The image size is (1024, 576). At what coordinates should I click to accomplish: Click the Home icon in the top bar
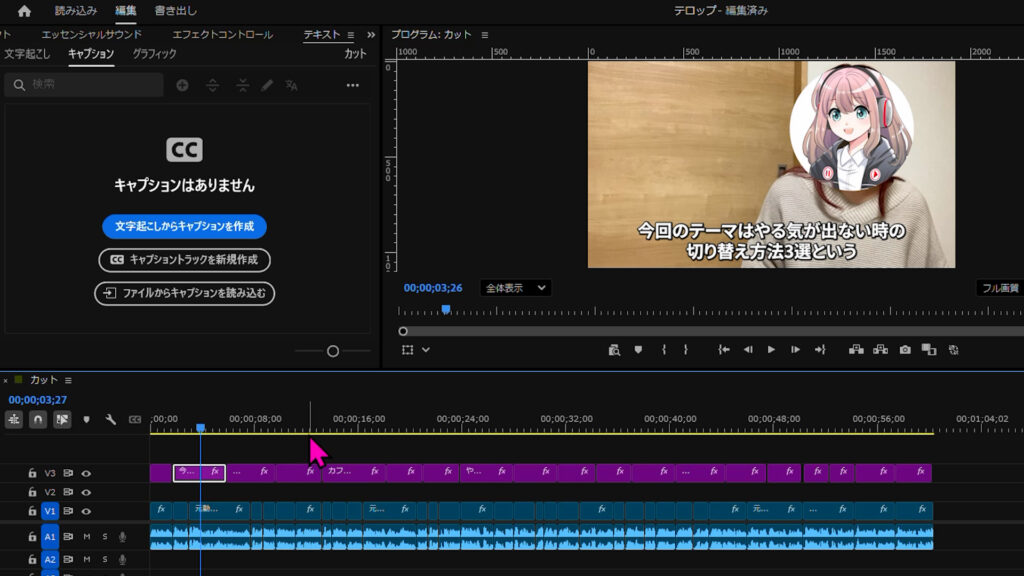(24, 11)
